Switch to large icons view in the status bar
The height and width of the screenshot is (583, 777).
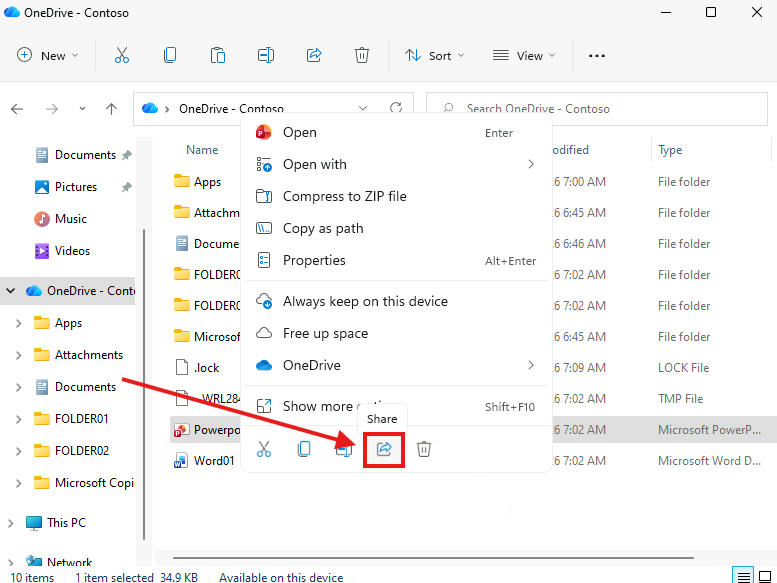[x=765, y=576]
